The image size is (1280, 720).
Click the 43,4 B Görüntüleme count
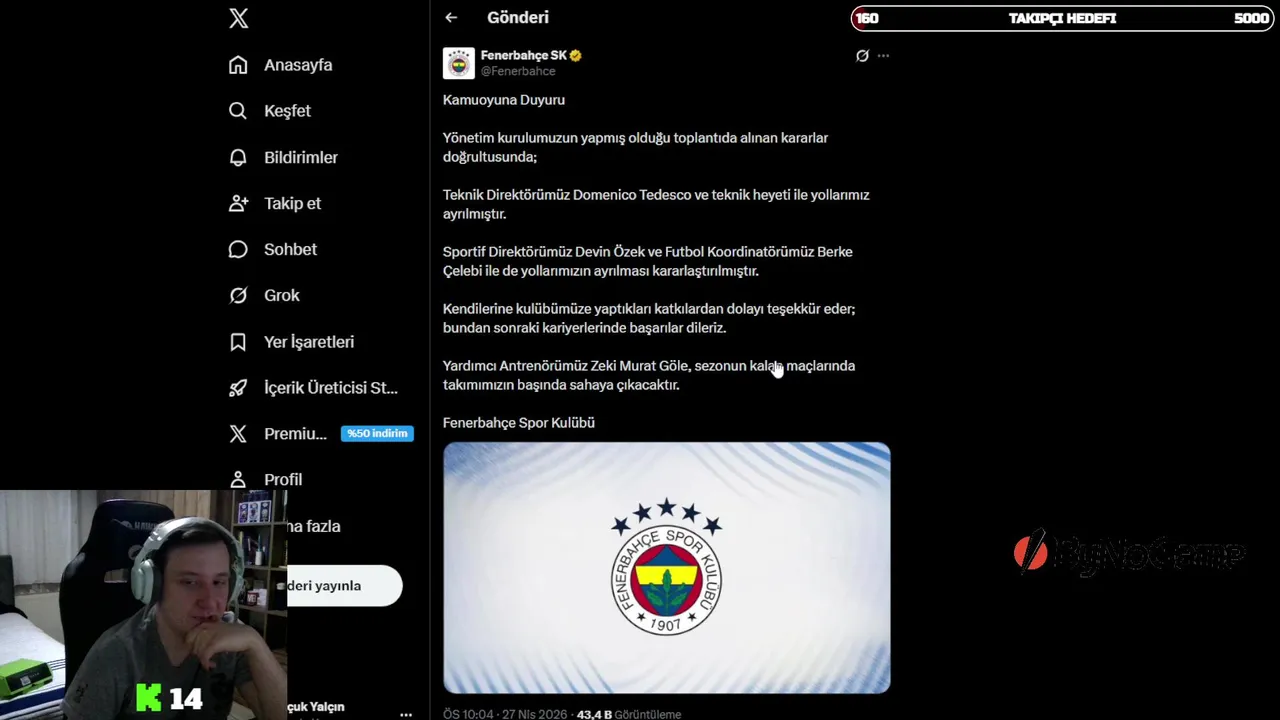pyautogui.click(x=629, y=714)
